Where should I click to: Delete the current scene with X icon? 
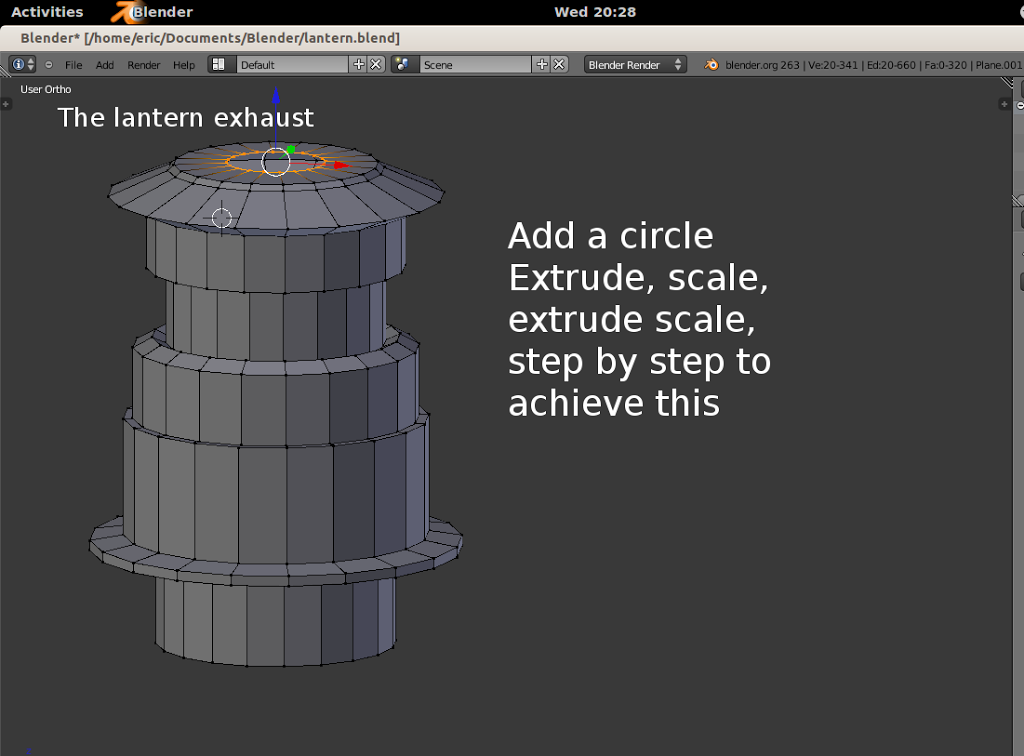click(559, 64)
